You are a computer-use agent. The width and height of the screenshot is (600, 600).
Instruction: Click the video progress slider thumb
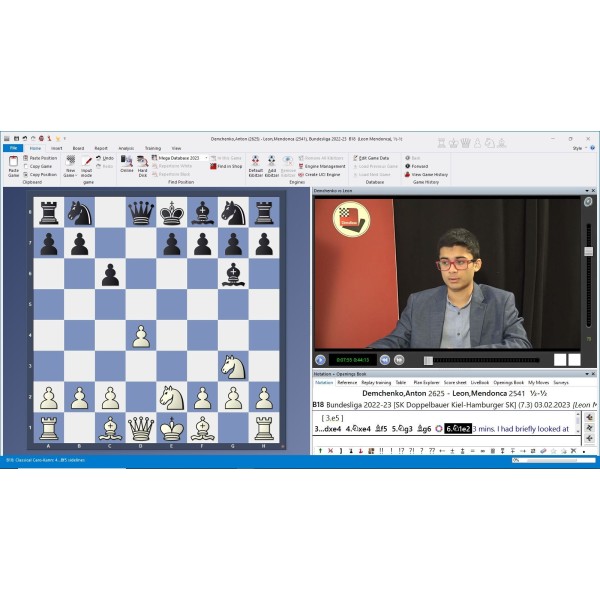[x=428, y=360]
